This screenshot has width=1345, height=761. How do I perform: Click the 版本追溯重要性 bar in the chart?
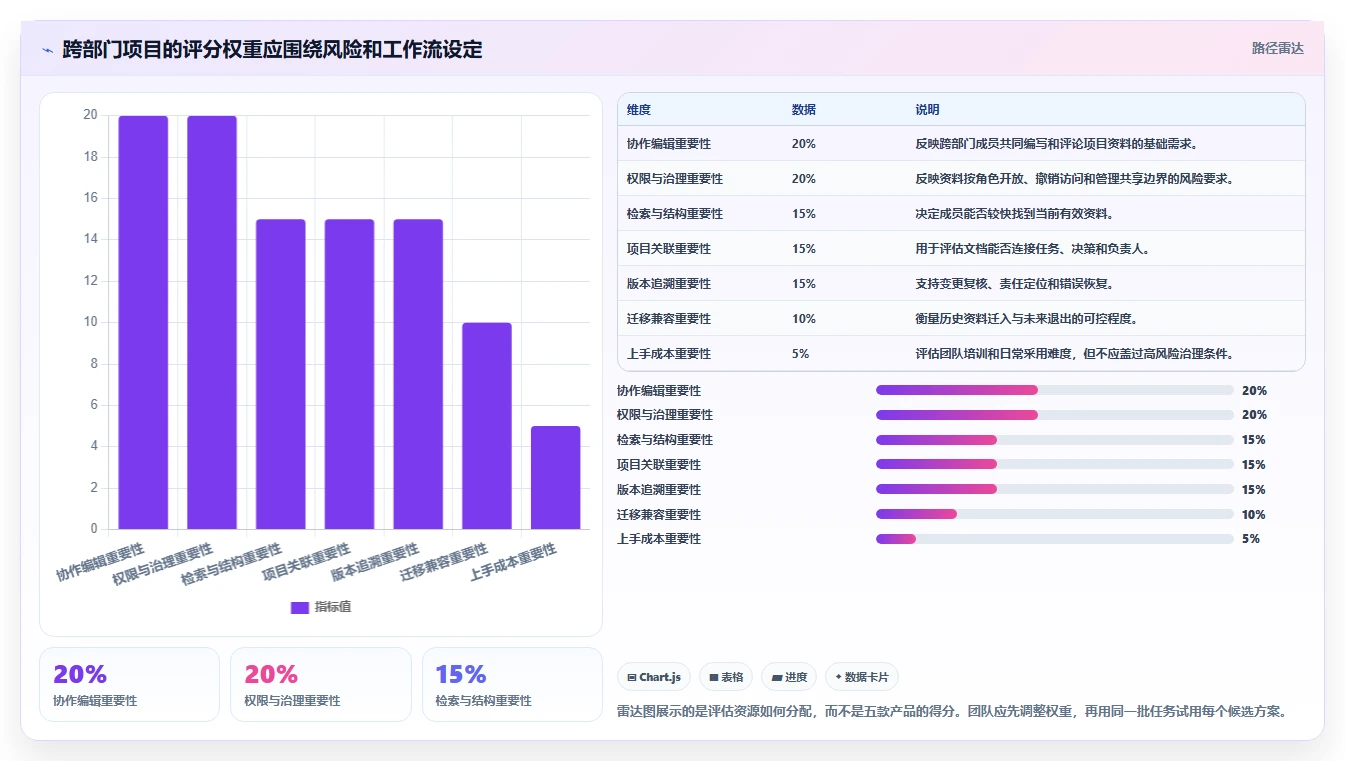(x=418, y=374)
